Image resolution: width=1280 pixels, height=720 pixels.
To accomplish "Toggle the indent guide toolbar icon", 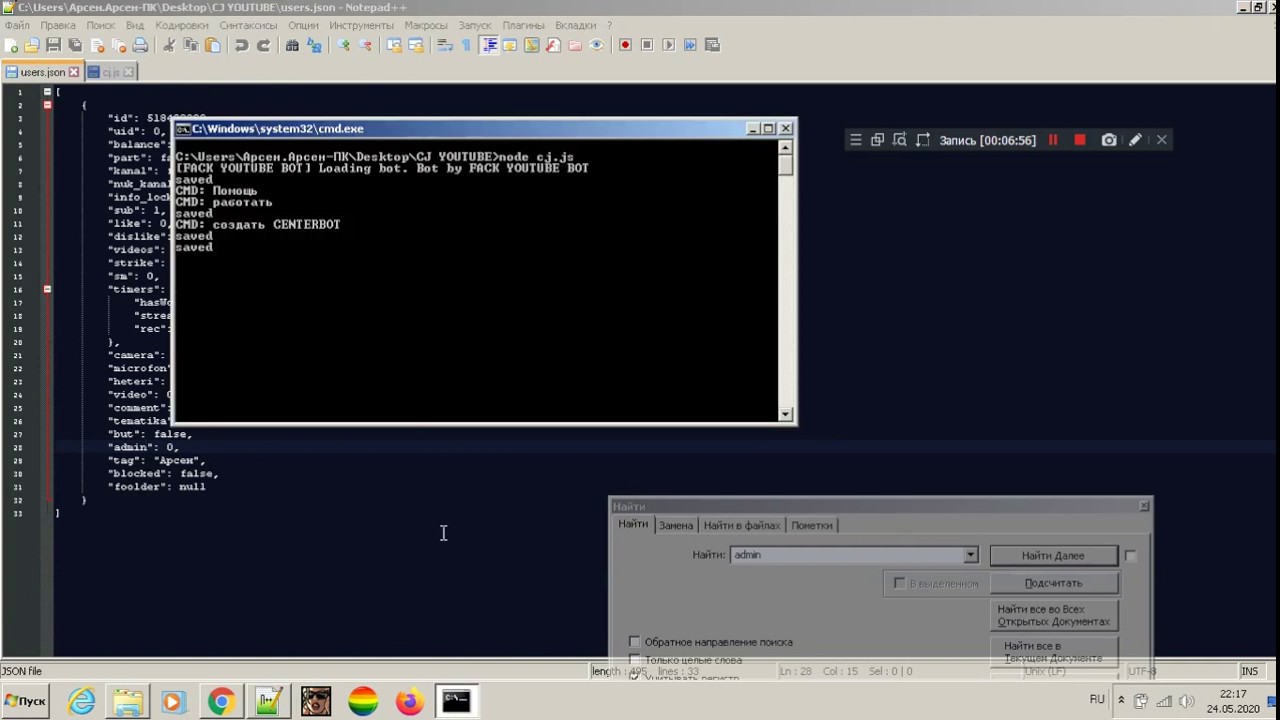I will point(489,45).
